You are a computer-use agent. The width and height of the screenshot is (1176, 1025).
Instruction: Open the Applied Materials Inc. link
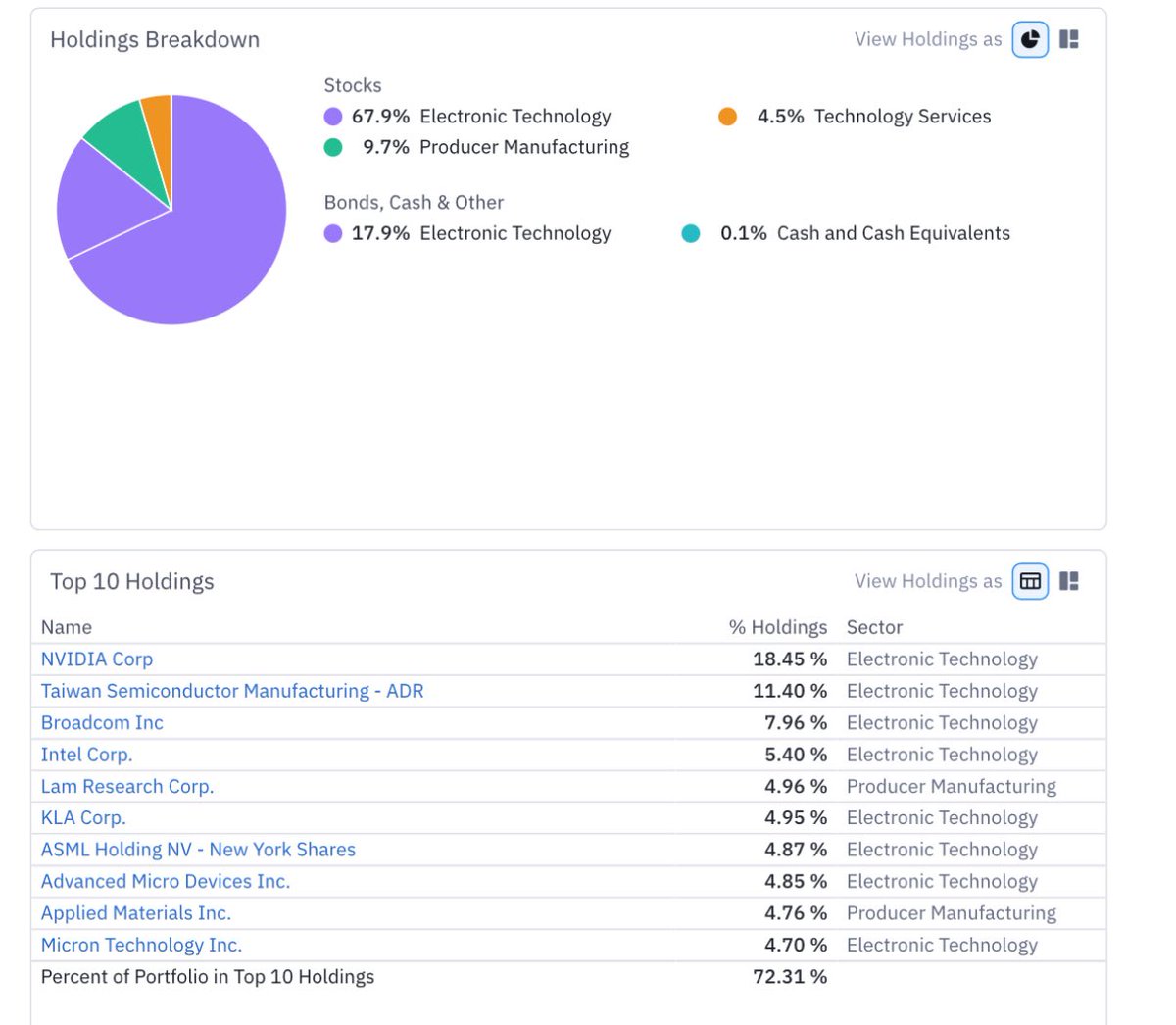click(136, 913)
